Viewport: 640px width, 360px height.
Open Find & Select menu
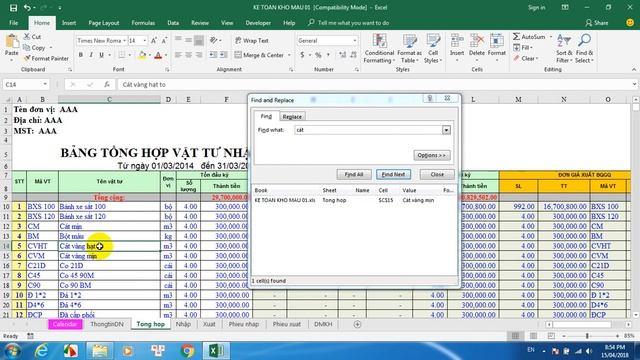[x=584, y=49]
